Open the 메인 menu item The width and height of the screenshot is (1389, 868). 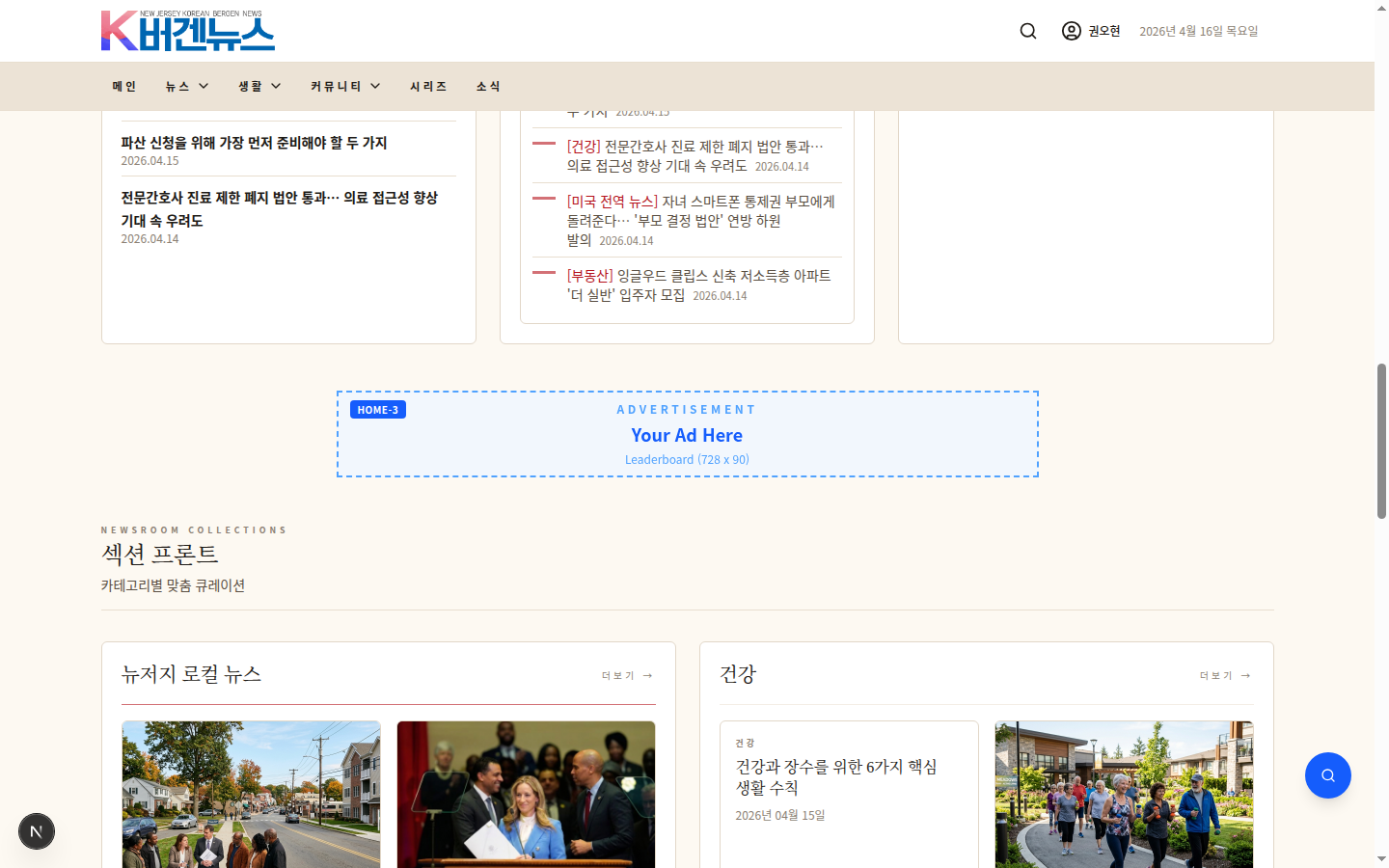[124, 86]
